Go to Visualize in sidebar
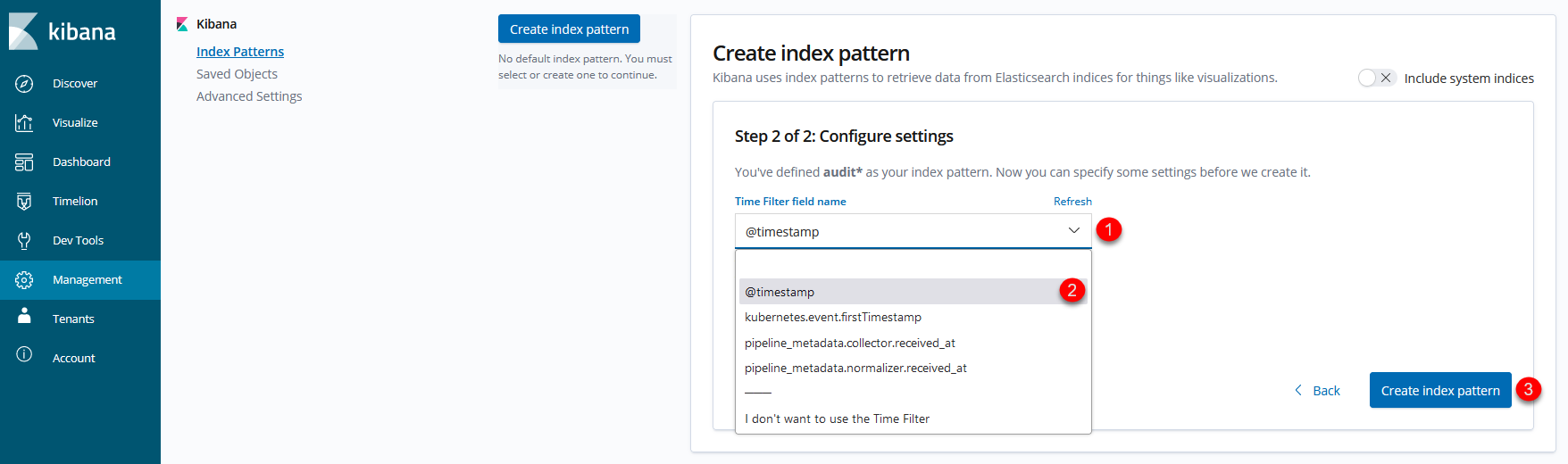Viewport: 1568px width, 464px height. tap(75, 122)
